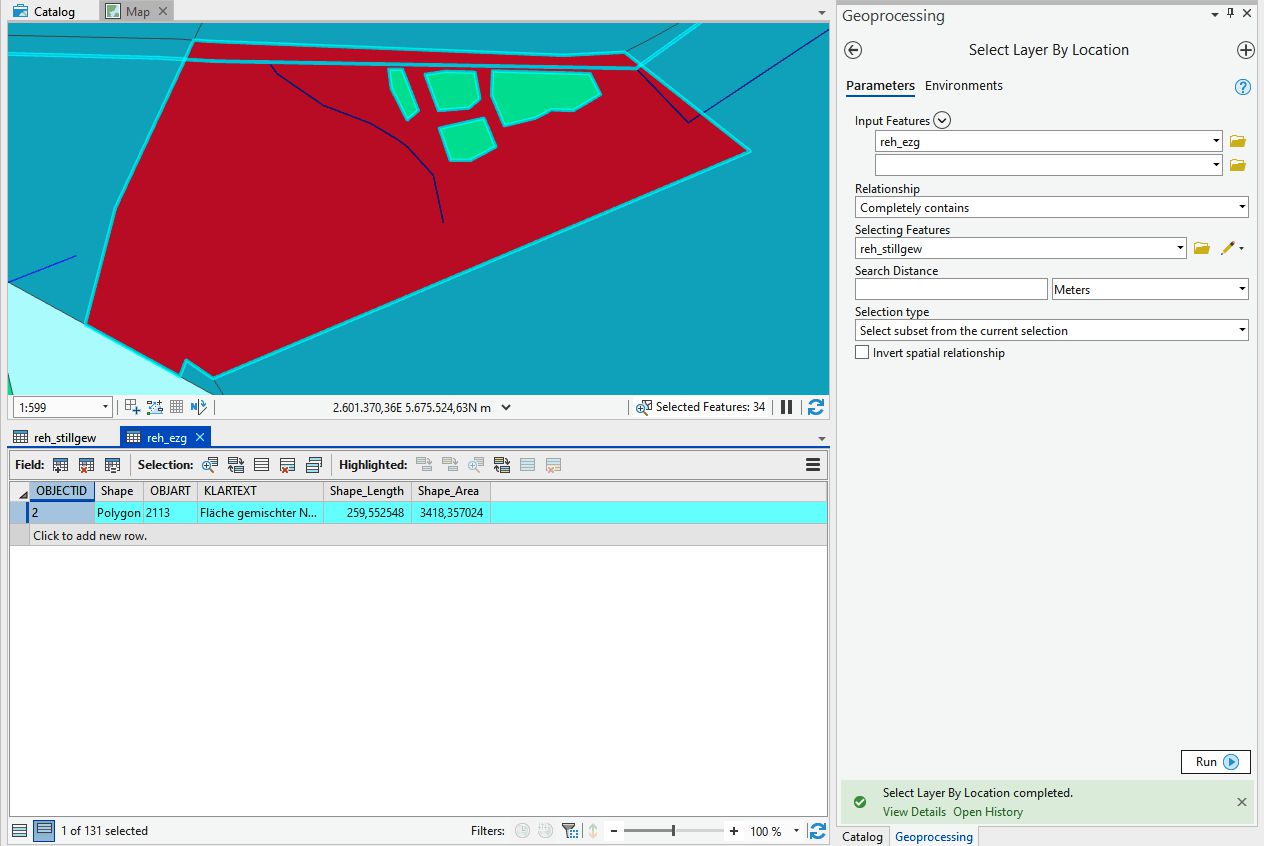Image resolution: width=1264 pixels, height=846 pixels.
Task: Click Shape_Area column header
Action: pos(449,491)
